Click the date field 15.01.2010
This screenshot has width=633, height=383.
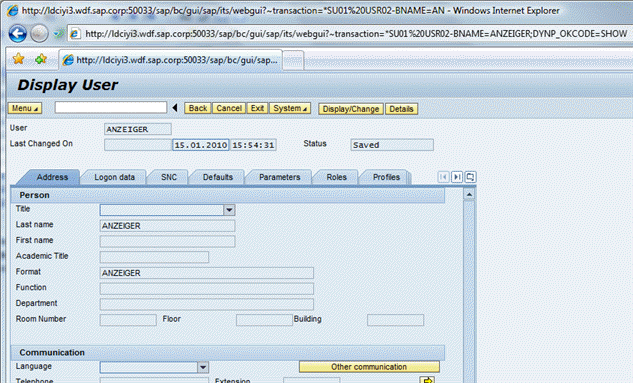(201, 145)
